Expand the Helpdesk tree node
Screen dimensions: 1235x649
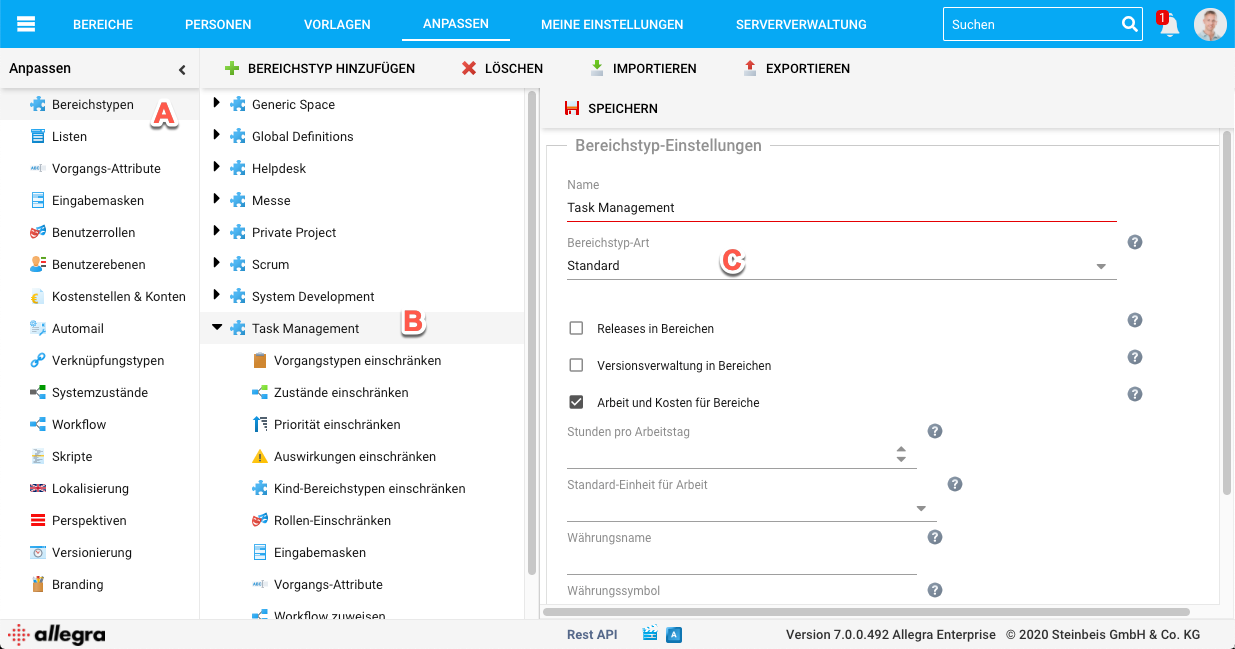pos(217,167)
